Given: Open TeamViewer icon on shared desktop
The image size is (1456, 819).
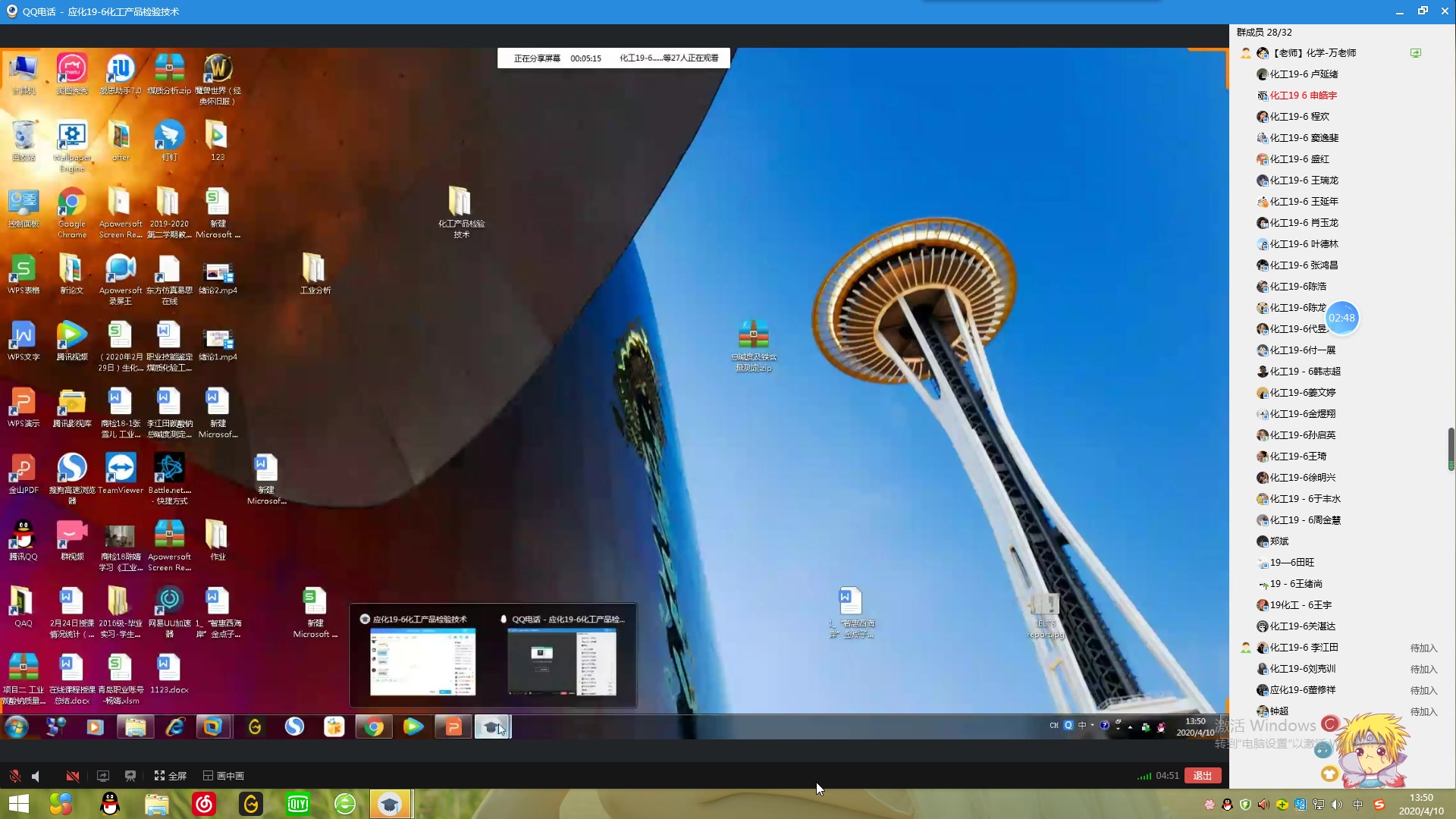Looking at the screenshot, I should (x=121, y=473).
